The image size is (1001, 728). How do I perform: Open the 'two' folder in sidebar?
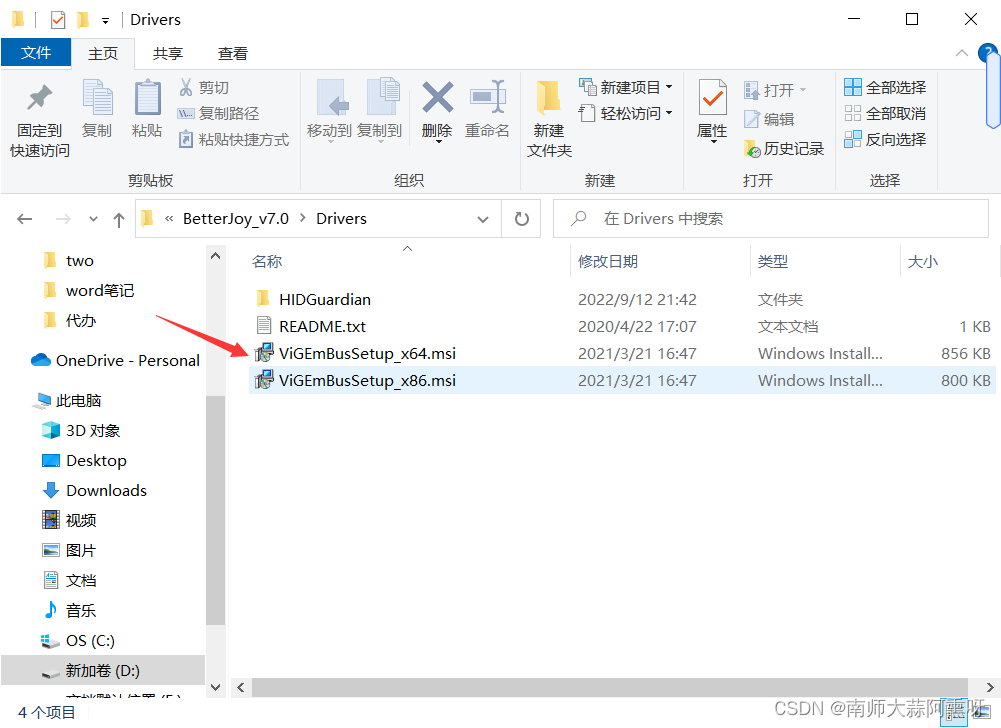tap(69, 261)
